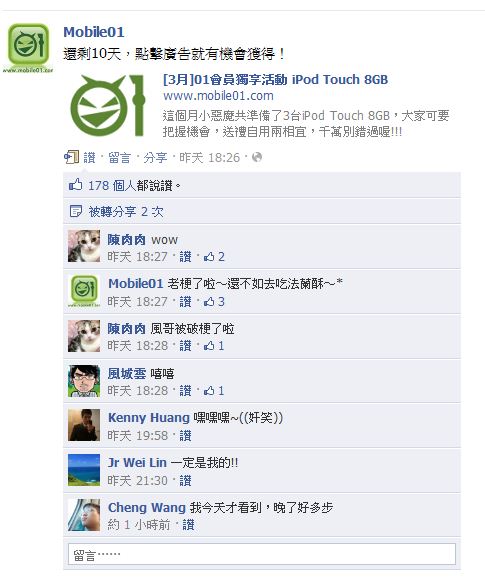Click thumbs-up count 3 on Mobile01's comment
The width and height of the screenshot is (485, 580).
[214, 302]
